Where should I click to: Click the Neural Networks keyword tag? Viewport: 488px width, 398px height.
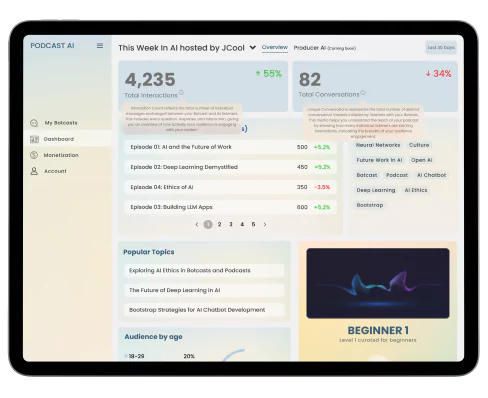pyautogui.click(x=378, y=145)
